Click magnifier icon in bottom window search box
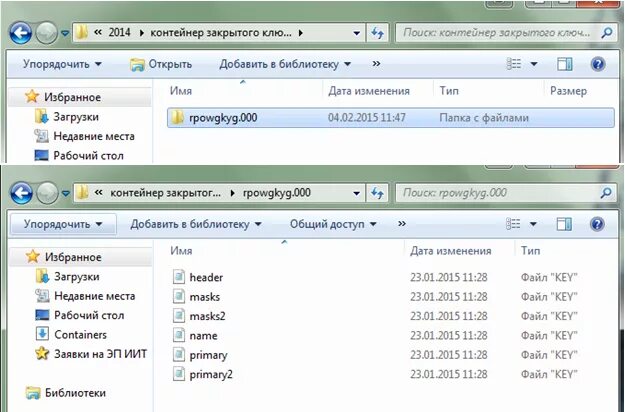The image size is (625, 412). click(606, 193)
